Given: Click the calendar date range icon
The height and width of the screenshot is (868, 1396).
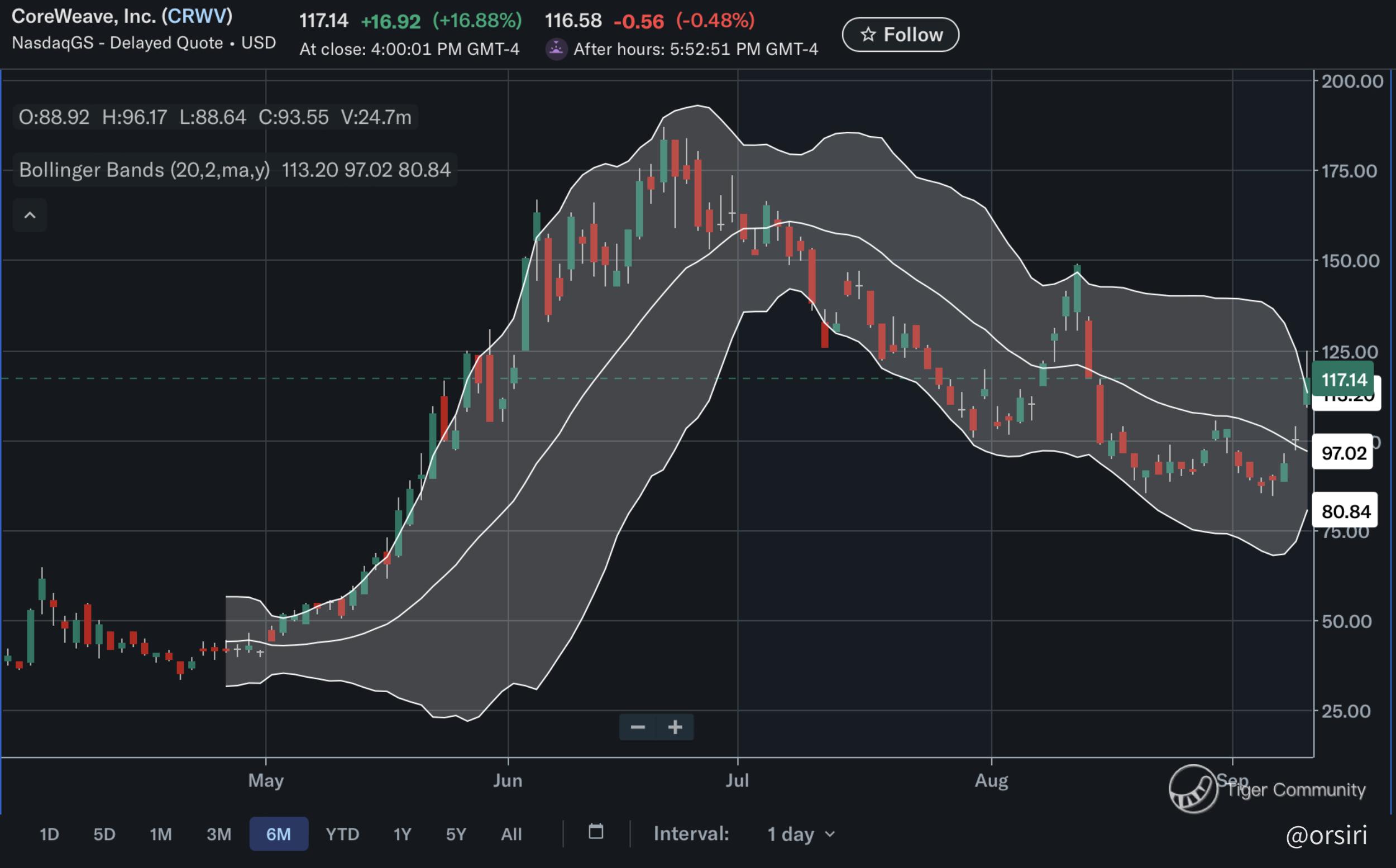Looking at the screenshot, I should pyautogui.click(x=596, y=832).
